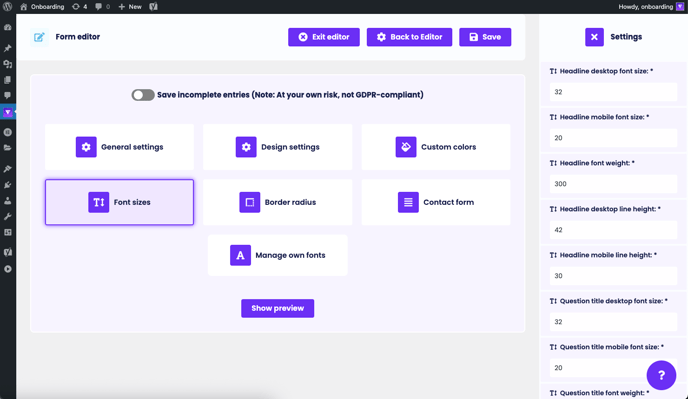
Task: Collapse the admin sidebar menu
Action: [x=7, y=269]
